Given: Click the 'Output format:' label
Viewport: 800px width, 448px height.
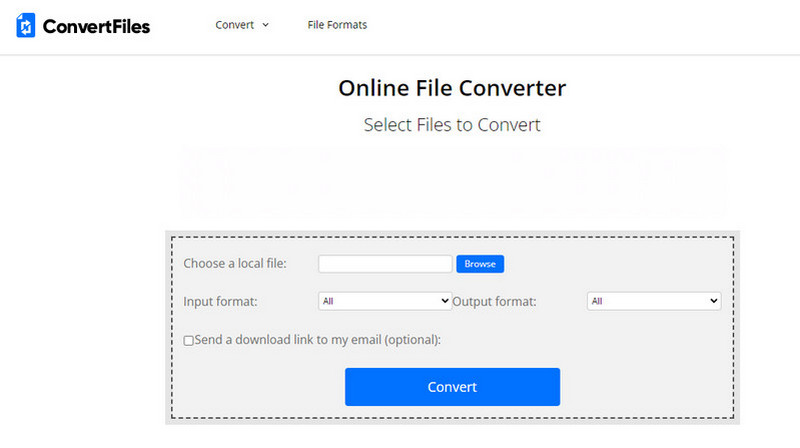Looking at the screenshot, I should click(x=494, y=301).
